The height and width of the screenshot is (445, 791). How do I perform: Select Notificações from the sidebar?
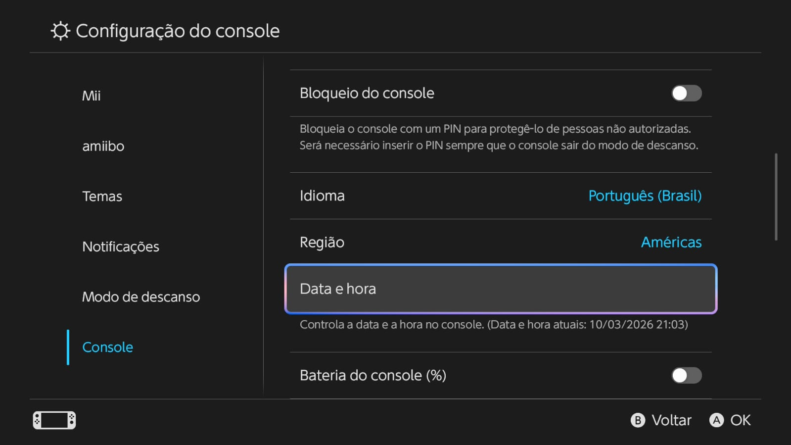(x=120, y=247)
